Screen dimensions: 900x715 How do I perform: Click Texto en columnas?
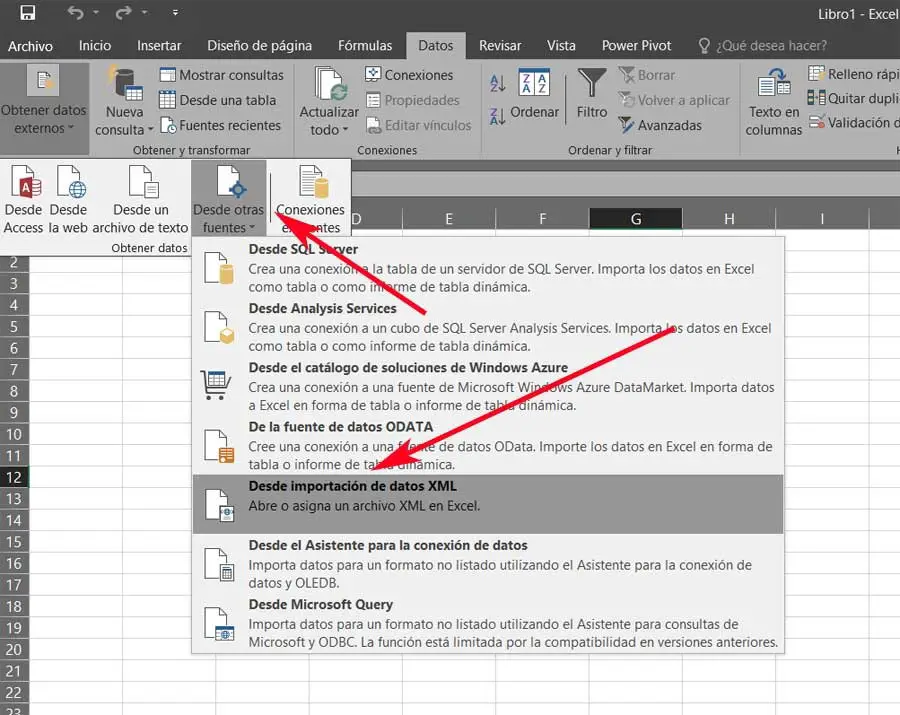point(774,101)
